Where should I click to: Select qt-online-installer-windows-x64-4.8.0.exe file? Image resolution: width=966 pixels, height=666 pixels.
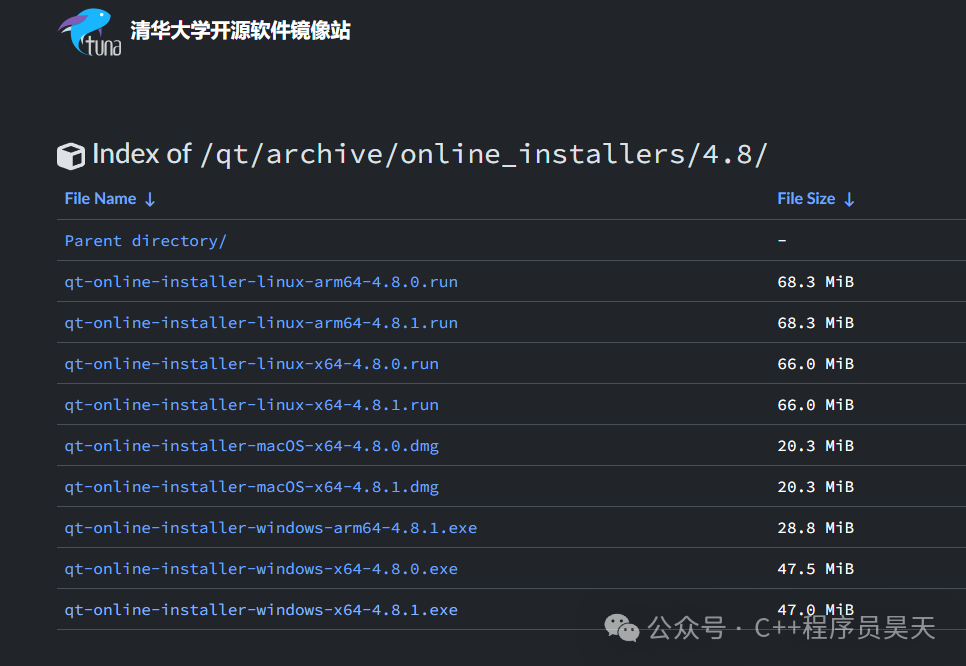click(x=261, y=569)
